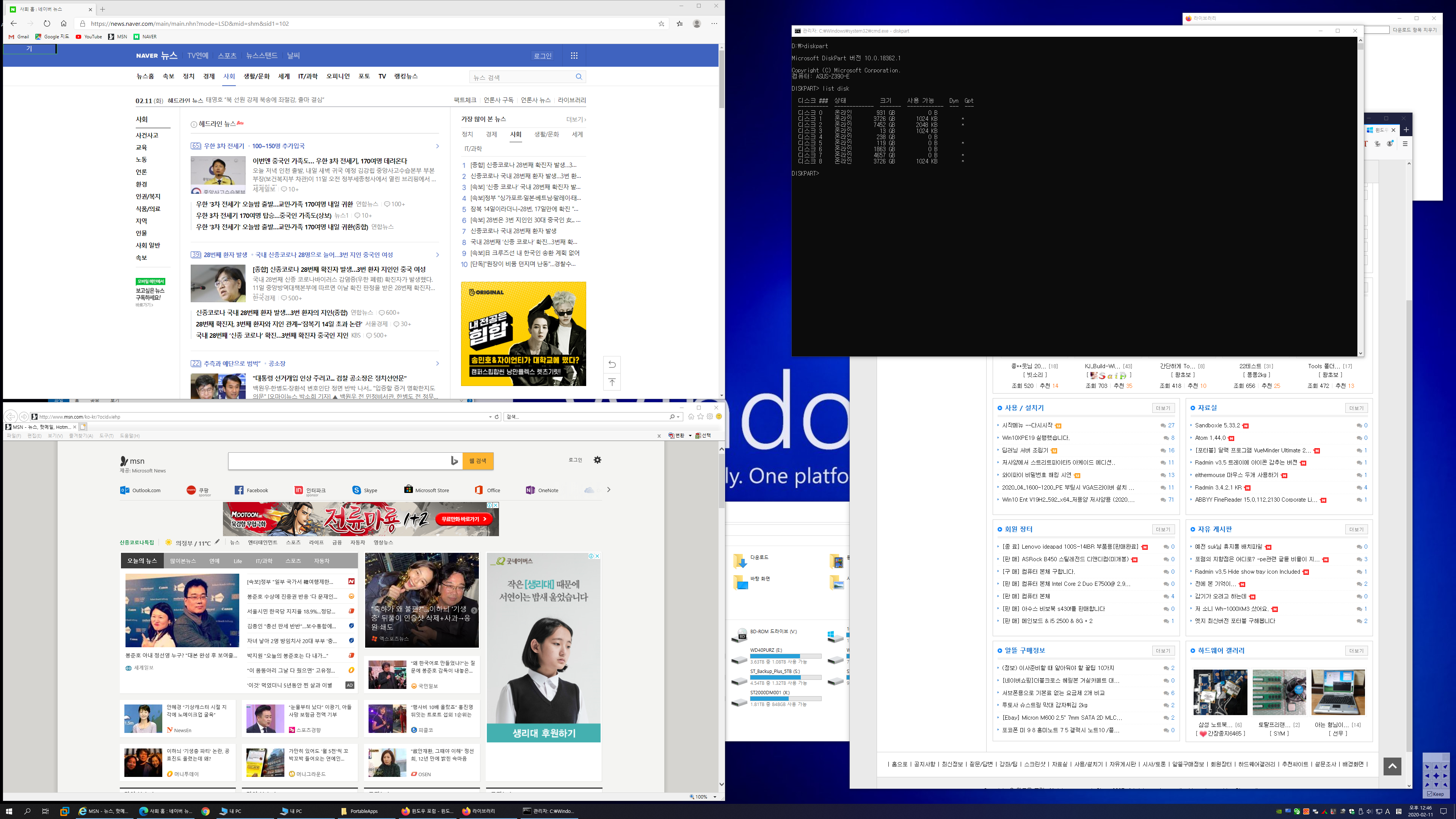Viewport: 1456px width, 819px height.
Task: Switch to the 경제 tab in most-viewed news
Action: click(x=491, y=135)
